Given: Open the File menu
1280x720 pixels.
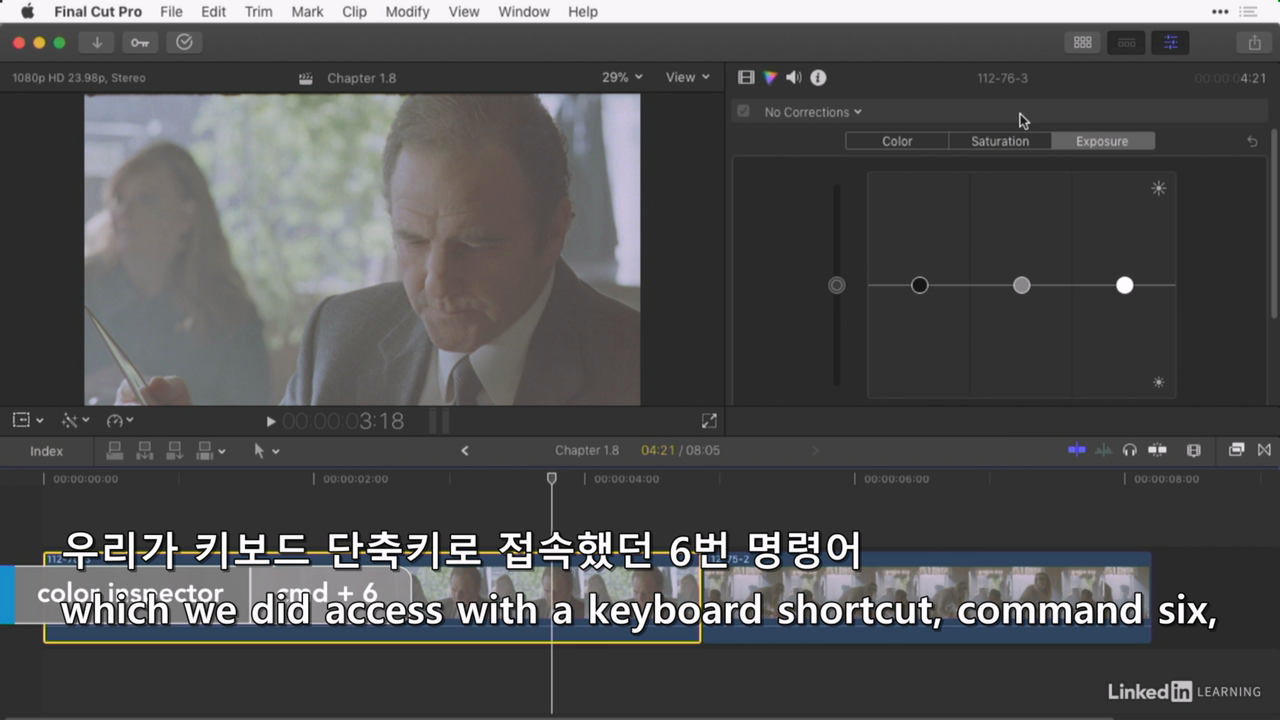Looking at the screenshot, I should point(171,12).
